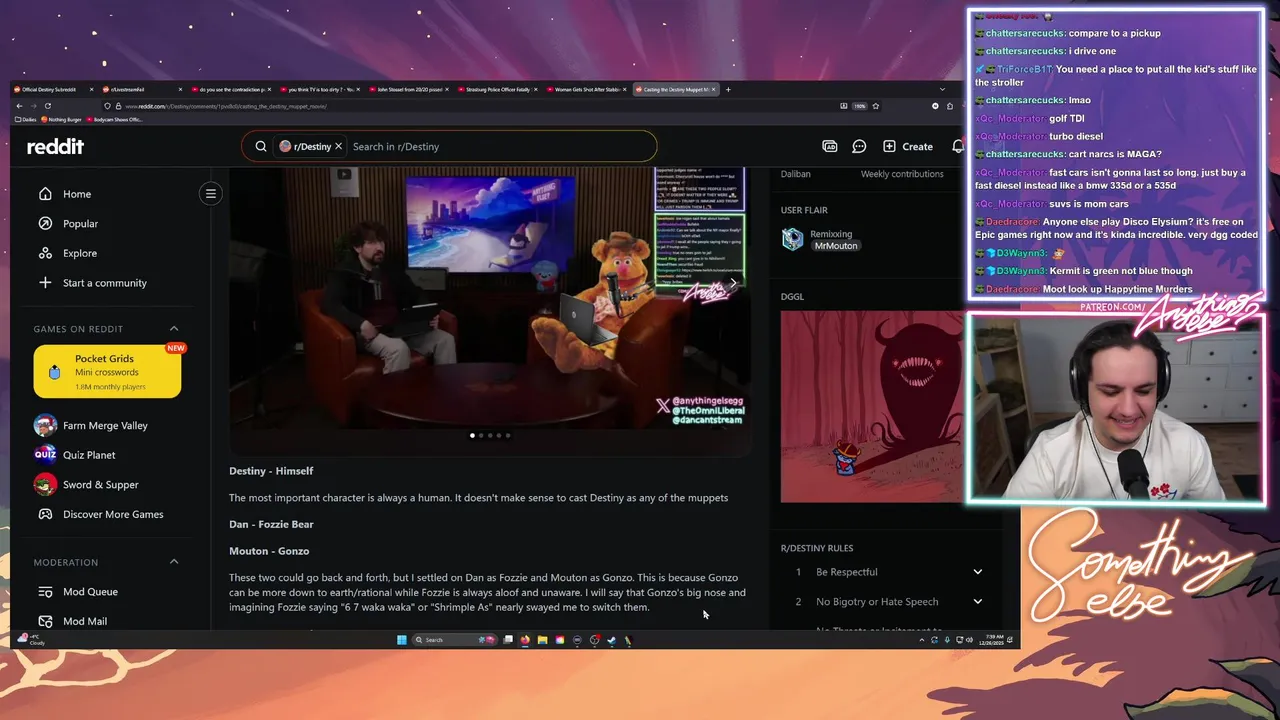The width and height of the screenshot is (1280, 720).
Task: Click the Mod Mail envelope icon
Action: click(45, 621)
